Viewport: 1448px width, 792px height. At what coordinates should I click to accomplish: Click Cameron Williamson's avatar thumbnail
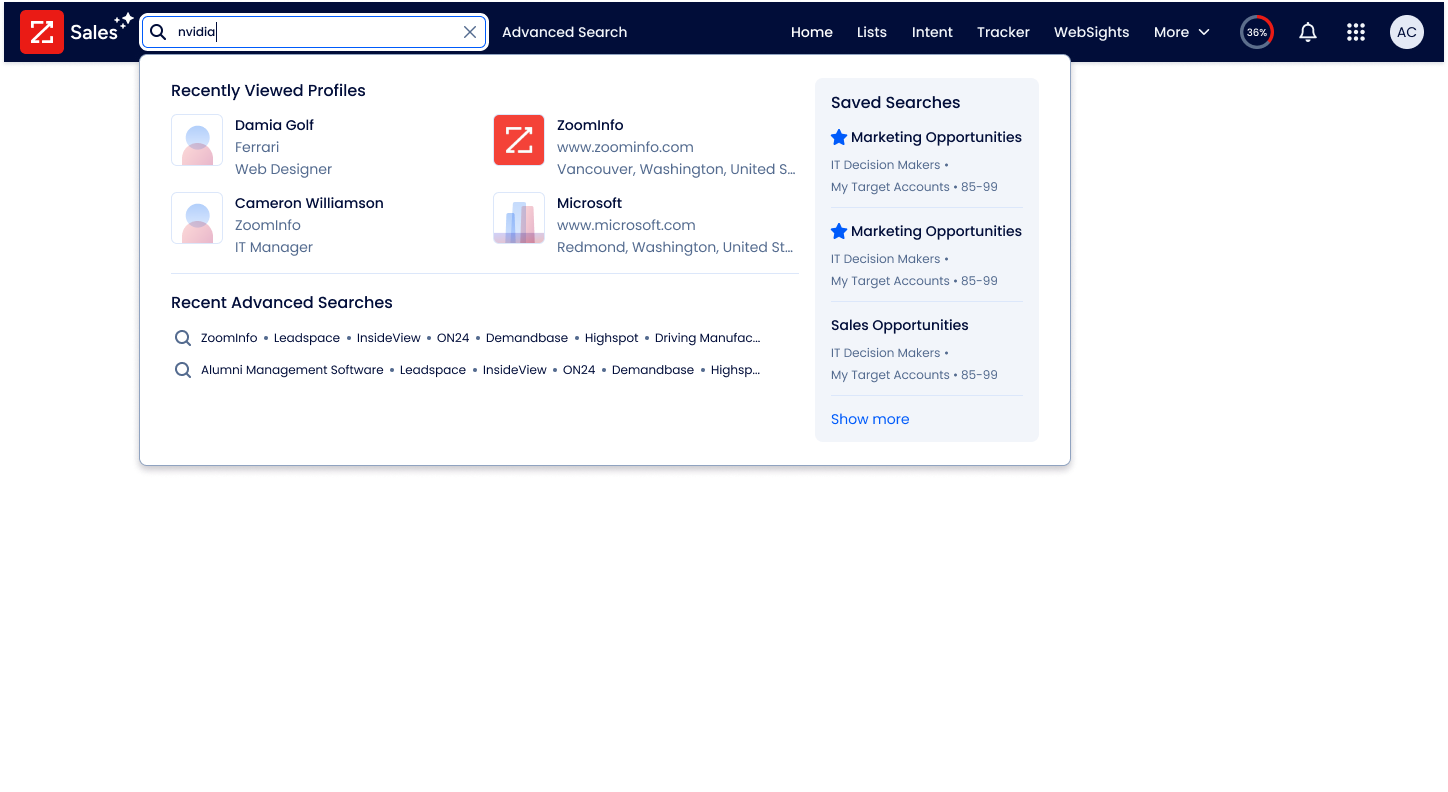pos(197,218)
